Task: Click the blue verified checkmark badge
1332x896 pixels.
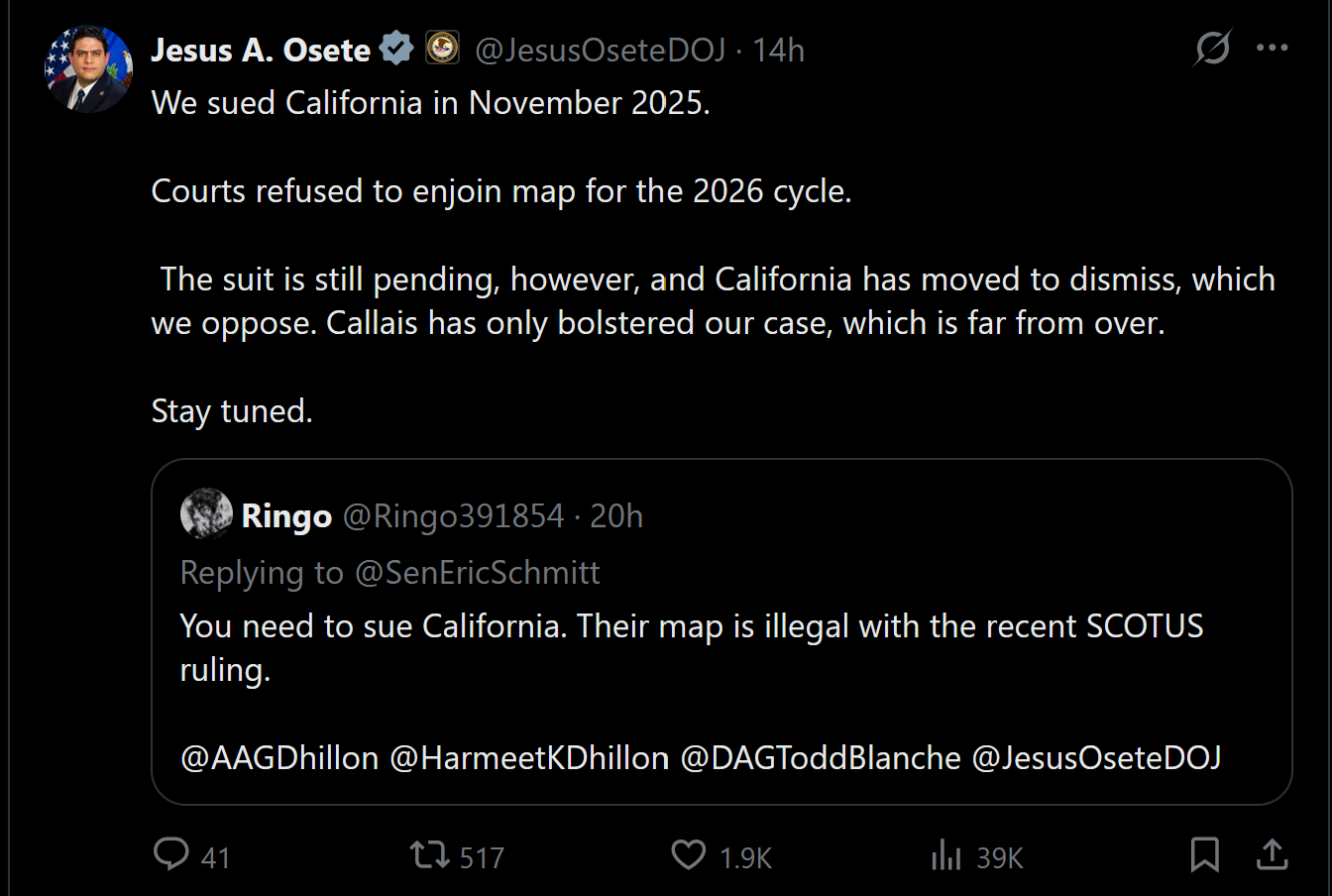Action: 396,48
